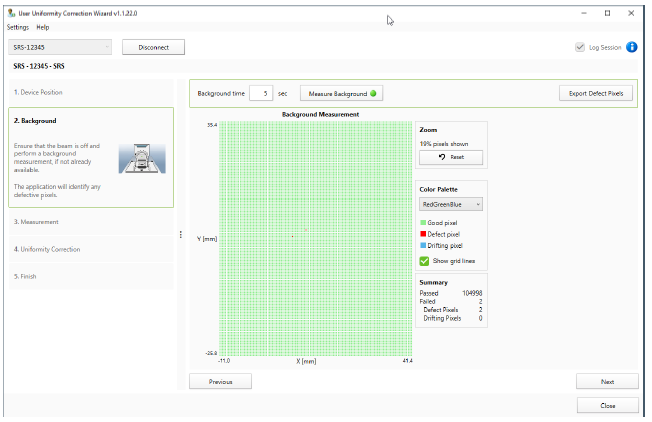Open the SRS-12345 device dropdown
Screen dimensions: 652x422
point(60,47)
